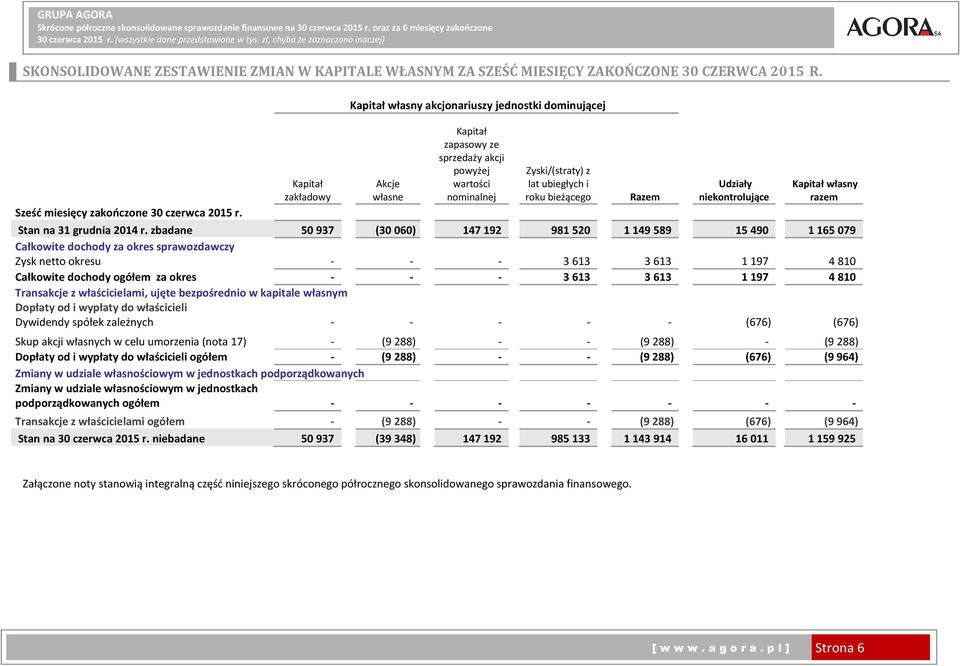The image size is (960, 666).
Task: Select the '981 520' retained earnings value
Action: pyautogui.click(x=570, y=230)
